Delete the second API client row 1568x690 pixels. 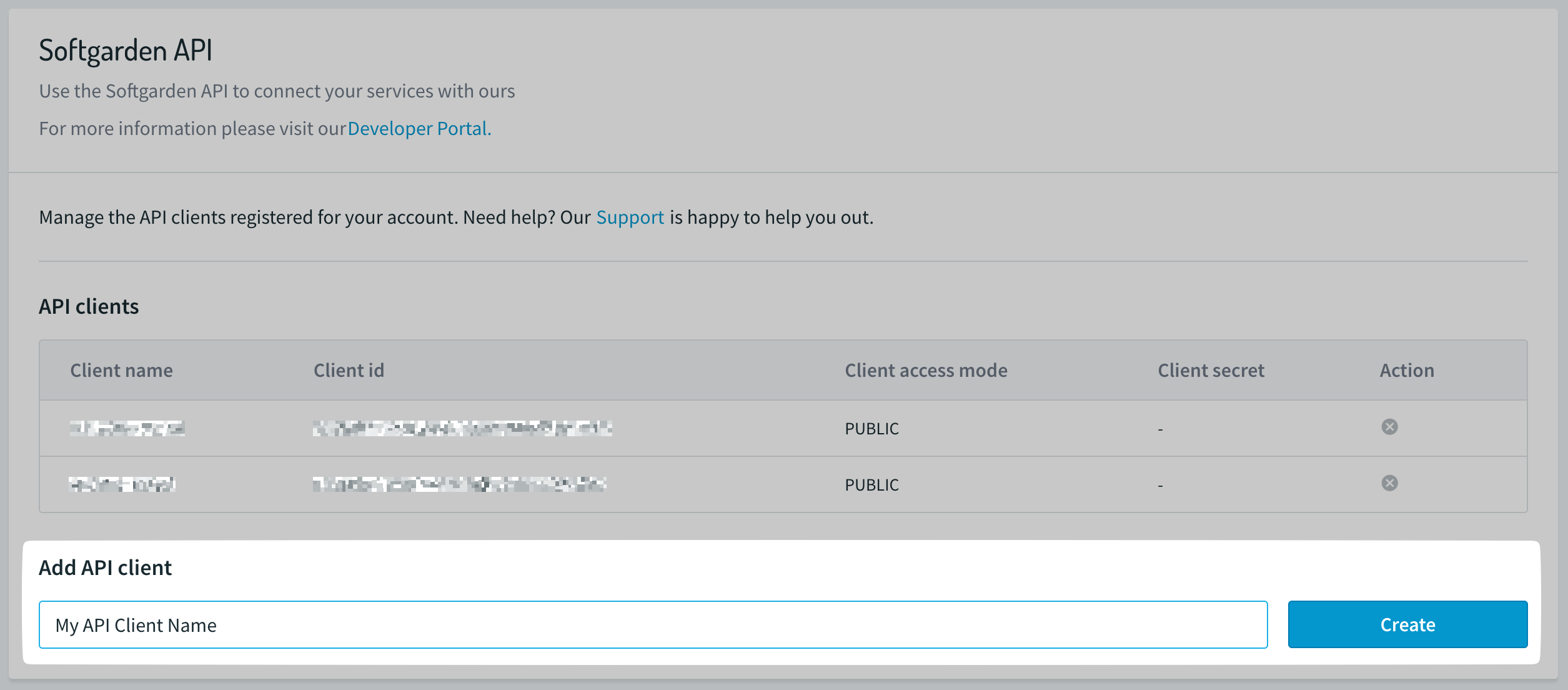coord(1389,483)
